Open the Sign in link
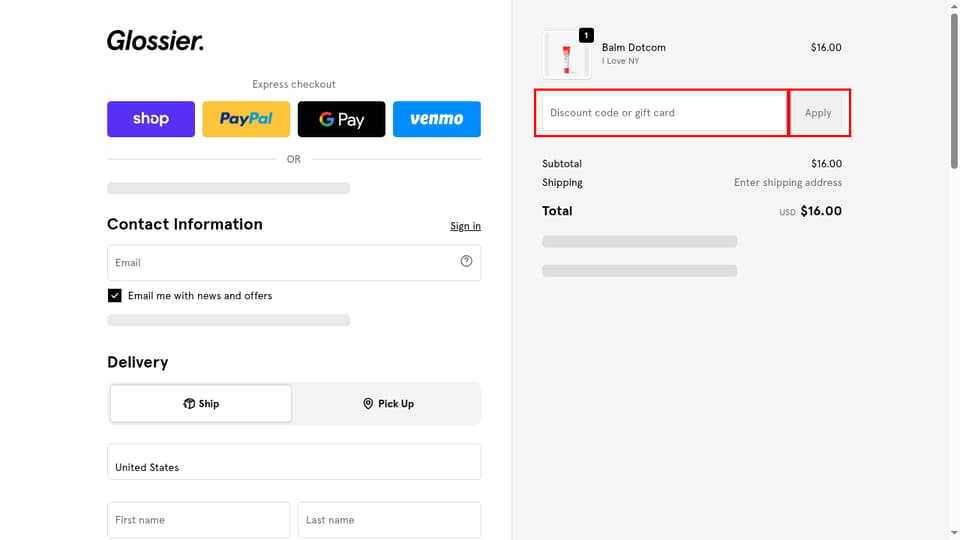 tap(465, 226)
